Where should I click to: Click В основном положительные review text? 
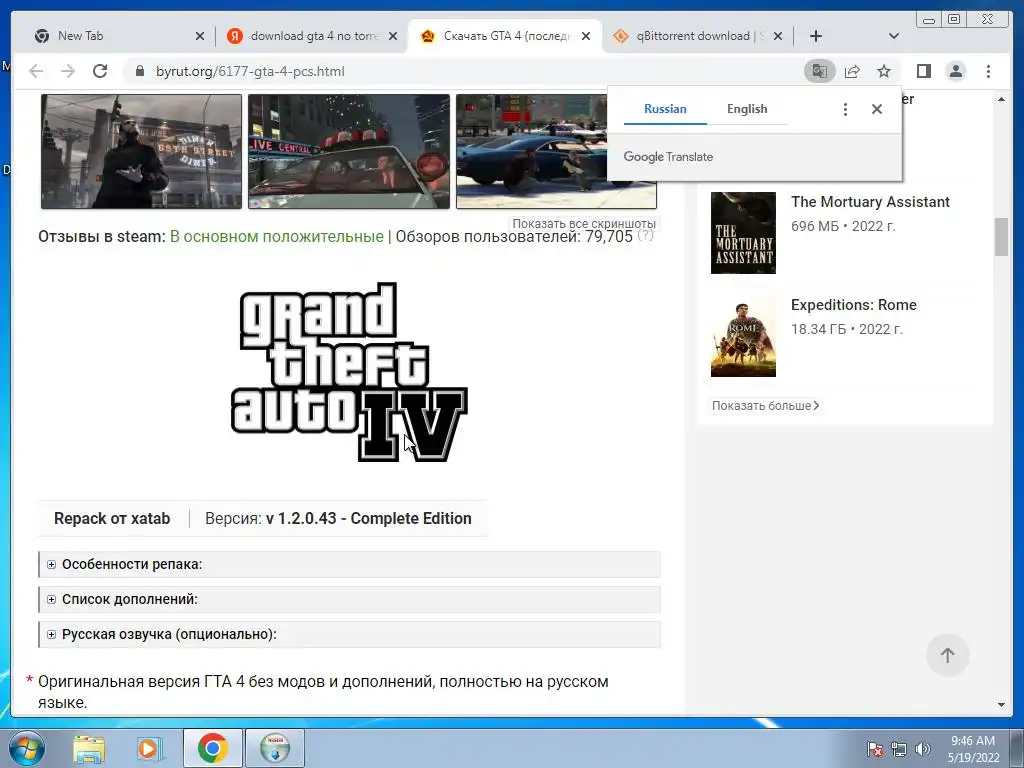[x=276, y=236]
